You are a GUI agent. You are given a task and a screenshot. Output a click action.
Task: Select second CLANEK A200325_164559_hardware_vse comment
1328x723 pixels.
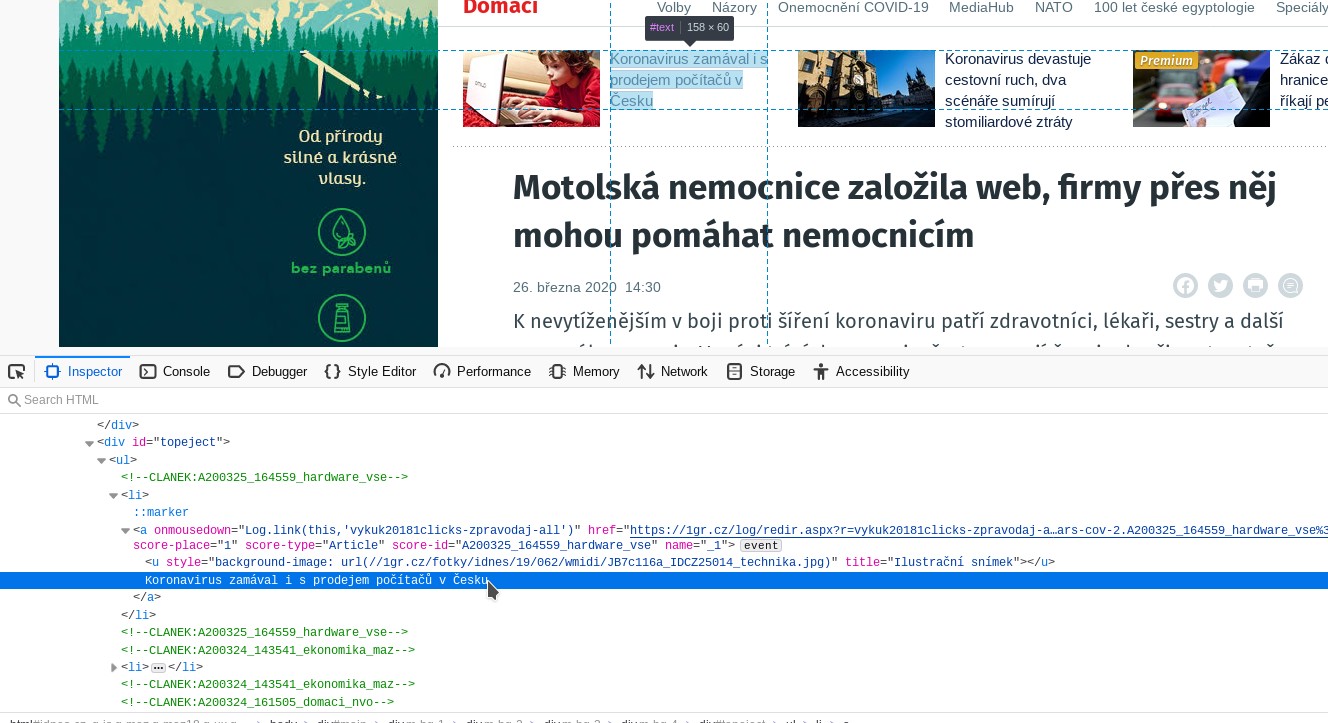[x=664, y=632]
